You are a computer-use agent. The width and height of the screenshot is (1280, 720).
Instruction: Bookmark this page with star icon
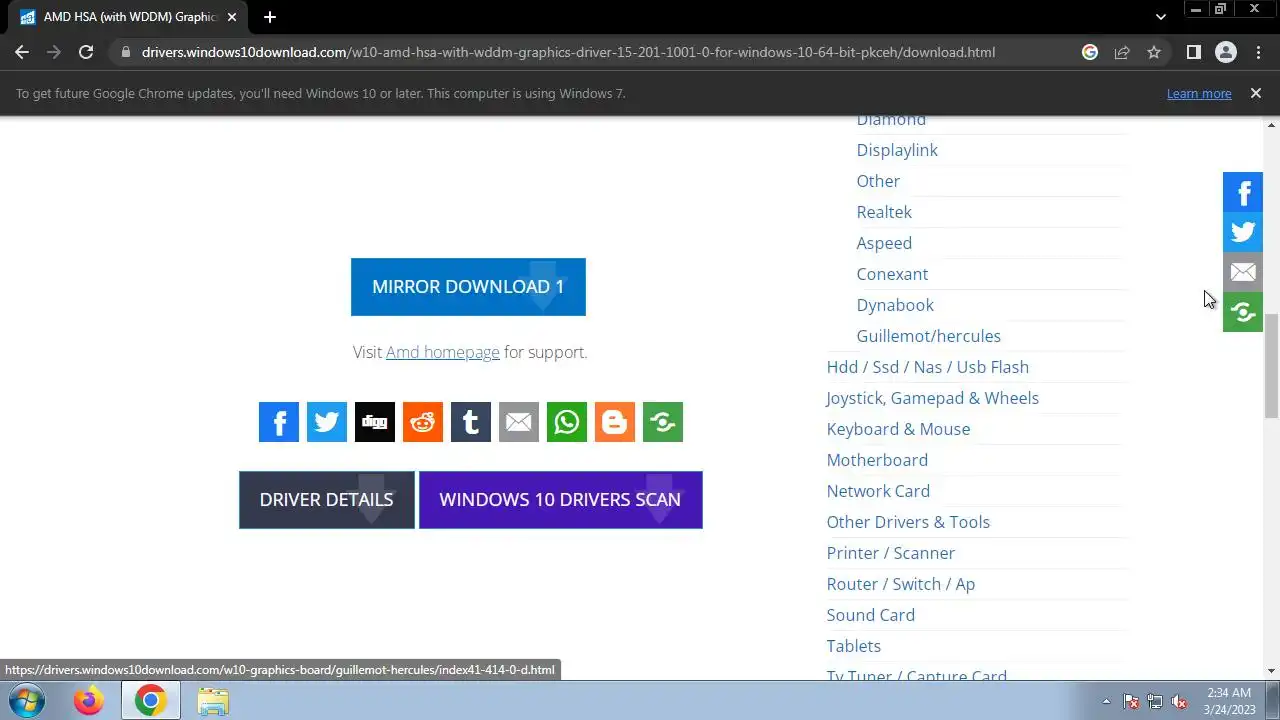pos(1154,52)
